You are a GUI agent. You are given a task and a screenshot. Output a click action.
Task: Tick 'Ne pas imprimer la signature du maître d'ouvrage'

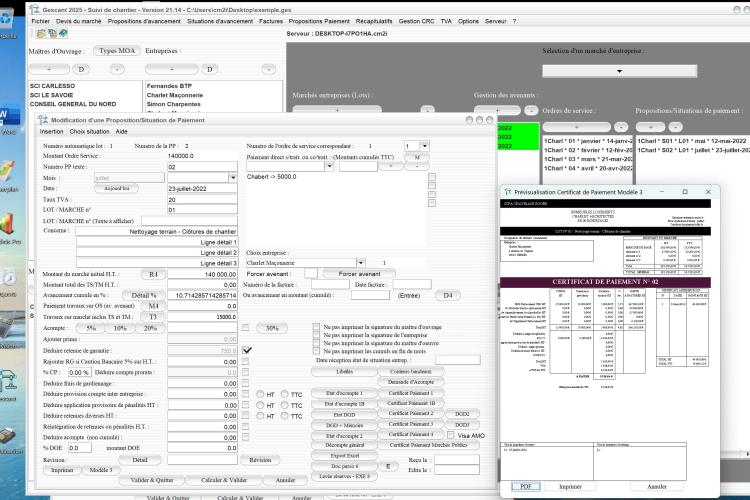(316, 327)
